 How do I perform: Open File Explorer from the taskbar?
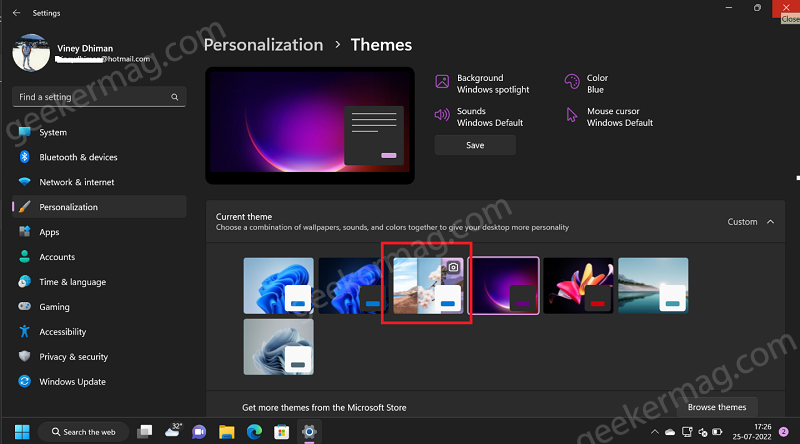pos(227,432)
